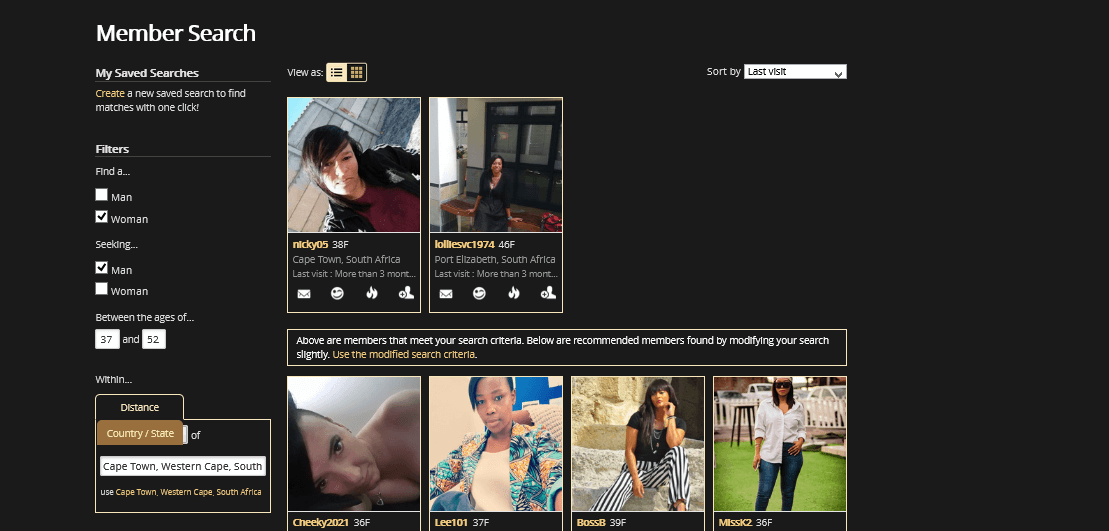Click 'Cape Town, South Africa' on nicky05's card
The image size is (1109, 531).
tap(347, 259)
